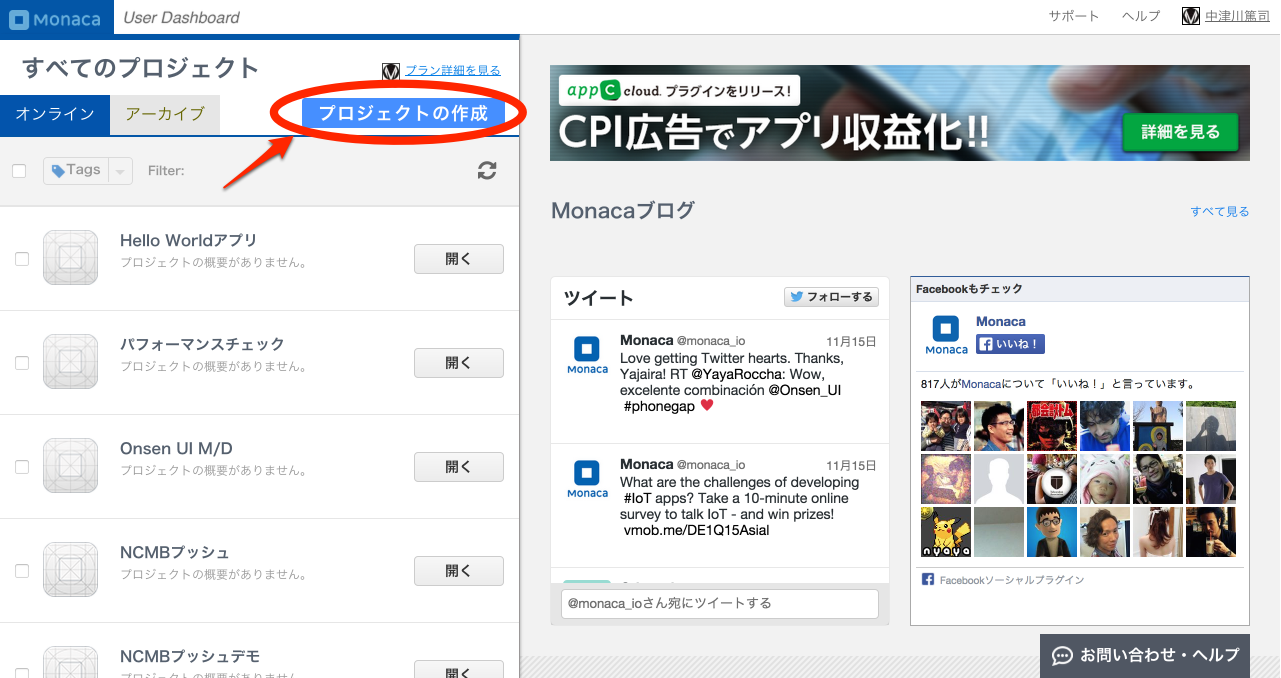This screenshot has height=678, width=1281.
Task: Click the 詳細を見る banner button
Action: [x=1180, y=132]
